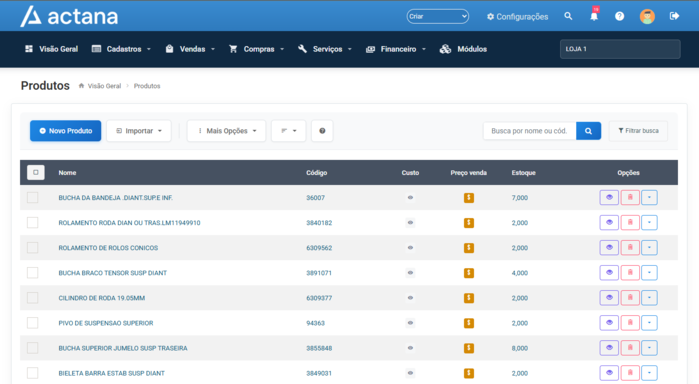Click the actana logo
699x384 pixels.
pos(70,16)
